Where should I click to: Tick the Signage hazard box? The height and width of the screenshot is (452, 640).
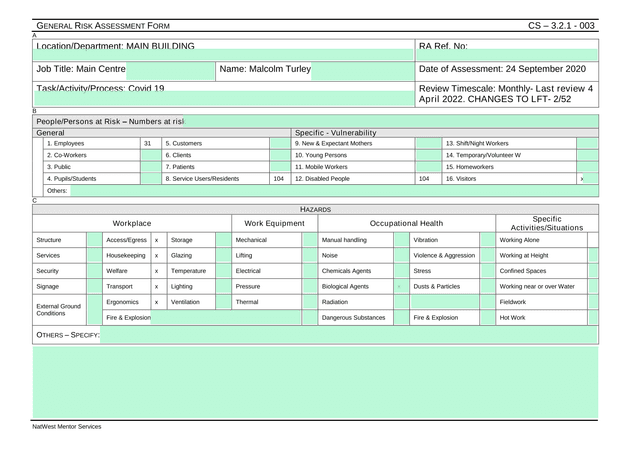[94, 287]
